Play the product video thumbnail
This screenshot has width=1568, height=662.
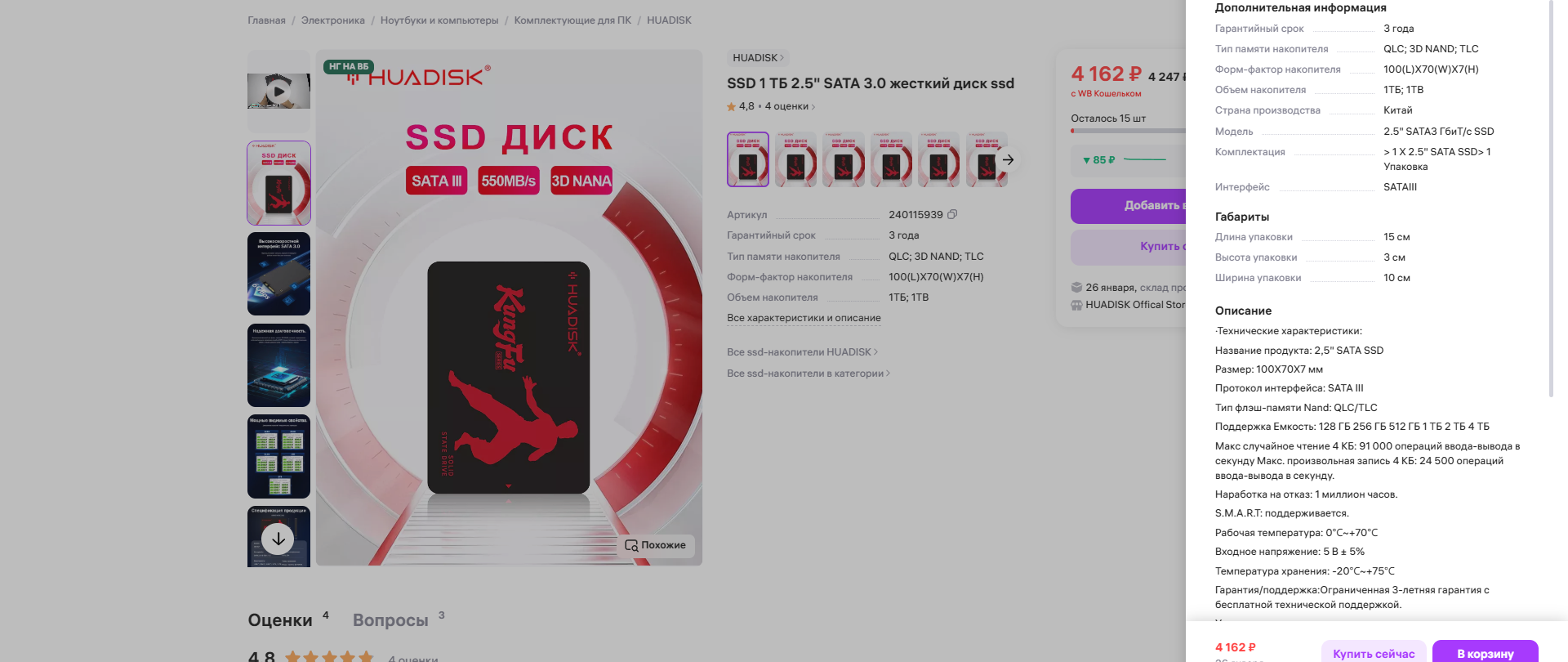[x=278, y=91]
